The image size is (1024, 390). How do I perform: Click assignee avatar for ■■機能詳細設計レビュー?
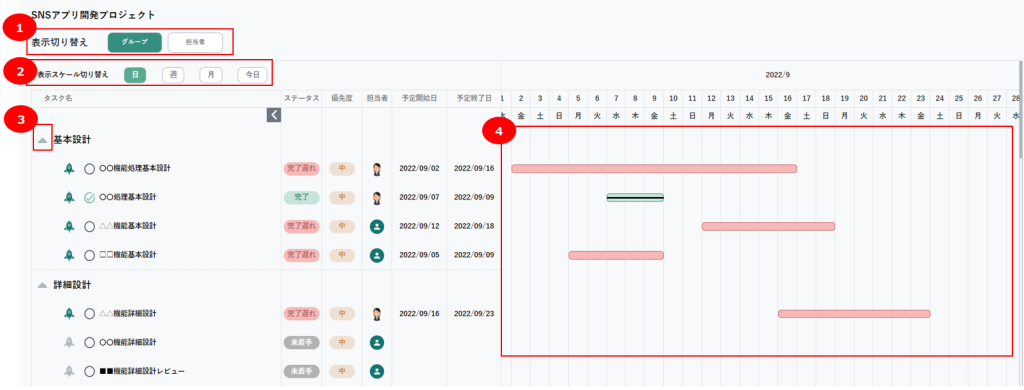tap(377, 372)
